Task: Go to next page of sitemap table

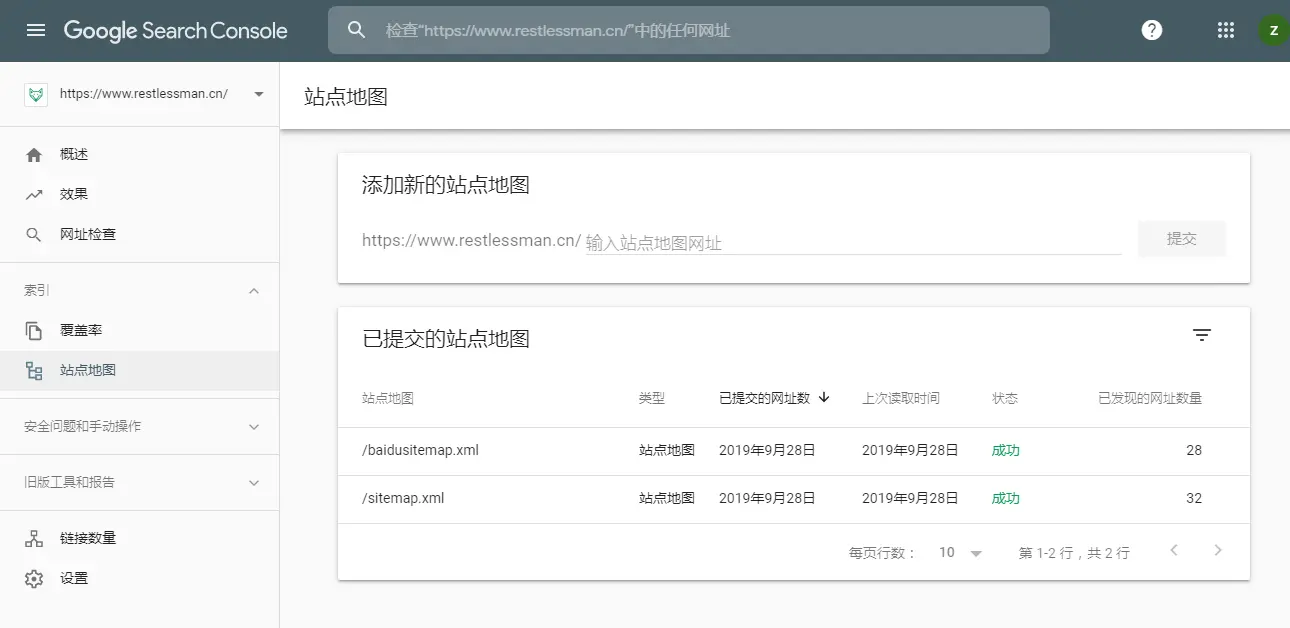Action: (x=1217, y=550)
